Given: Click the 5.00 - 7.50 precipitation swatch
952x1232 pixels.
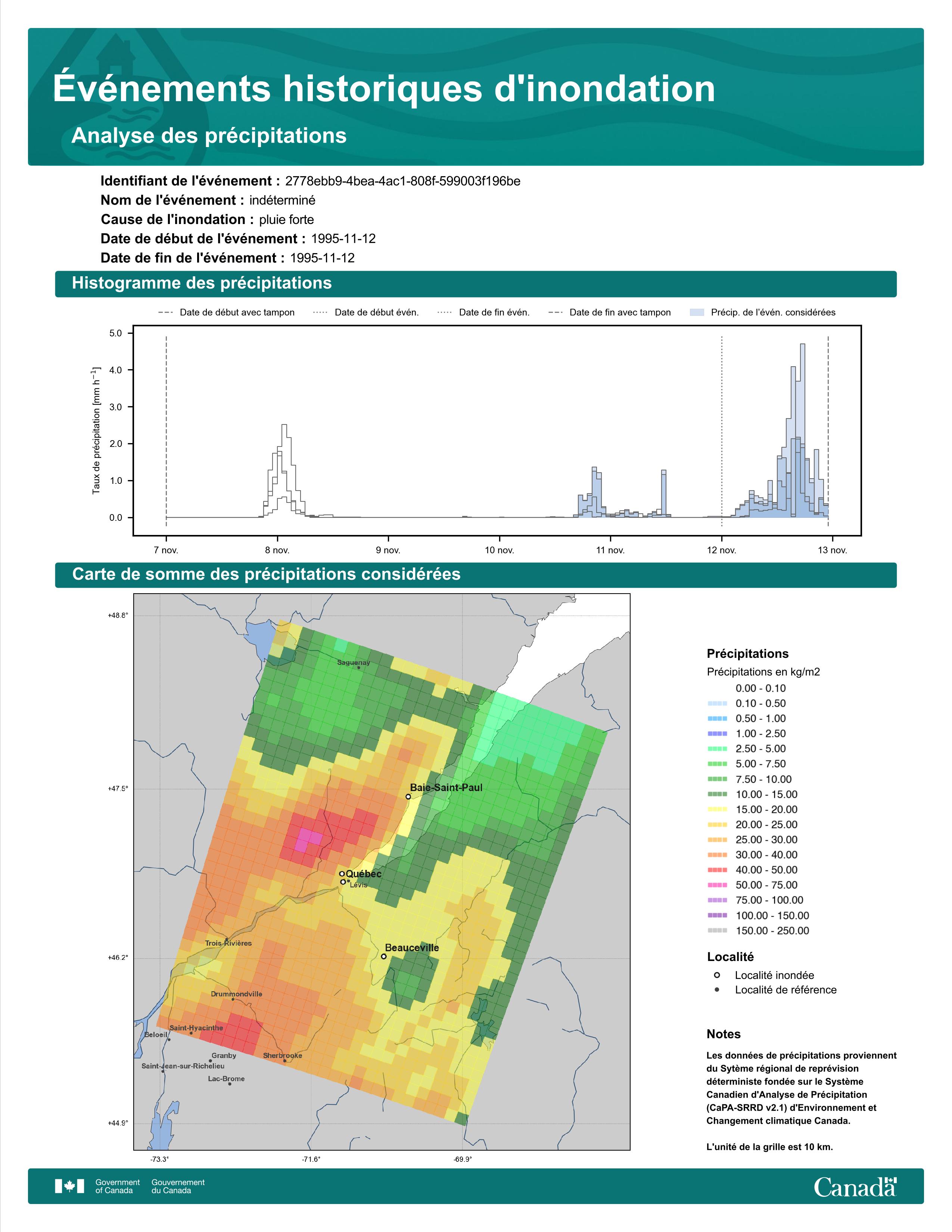Looking at the screenshot, I should coord(717,764).
